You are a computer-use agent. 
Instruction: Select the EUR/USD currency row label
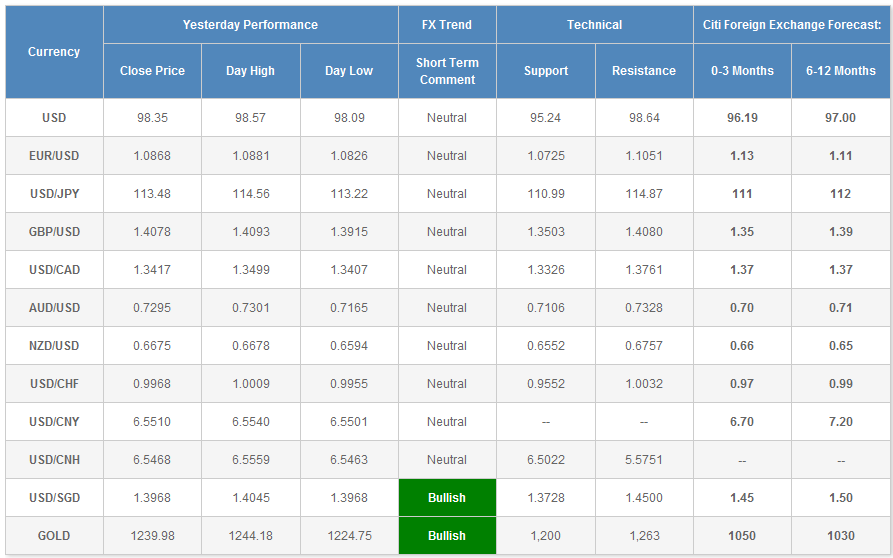tap(54, 156)
